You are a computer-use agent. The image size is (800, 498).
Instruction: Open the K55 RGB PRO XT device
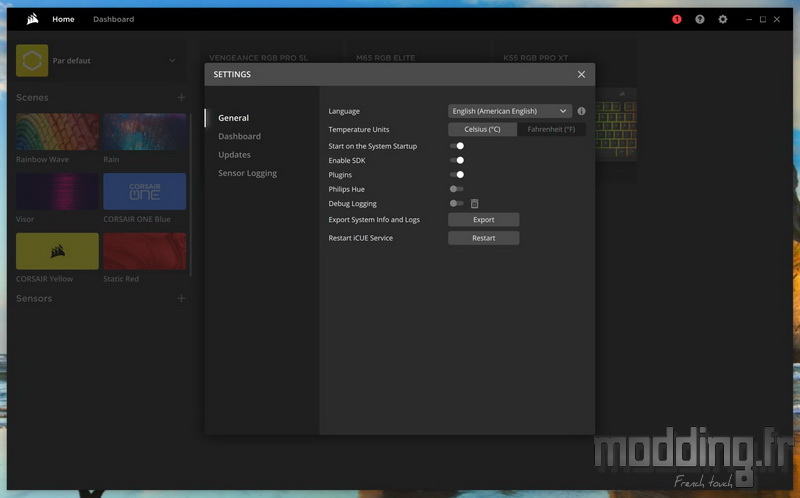click(536, 58)
